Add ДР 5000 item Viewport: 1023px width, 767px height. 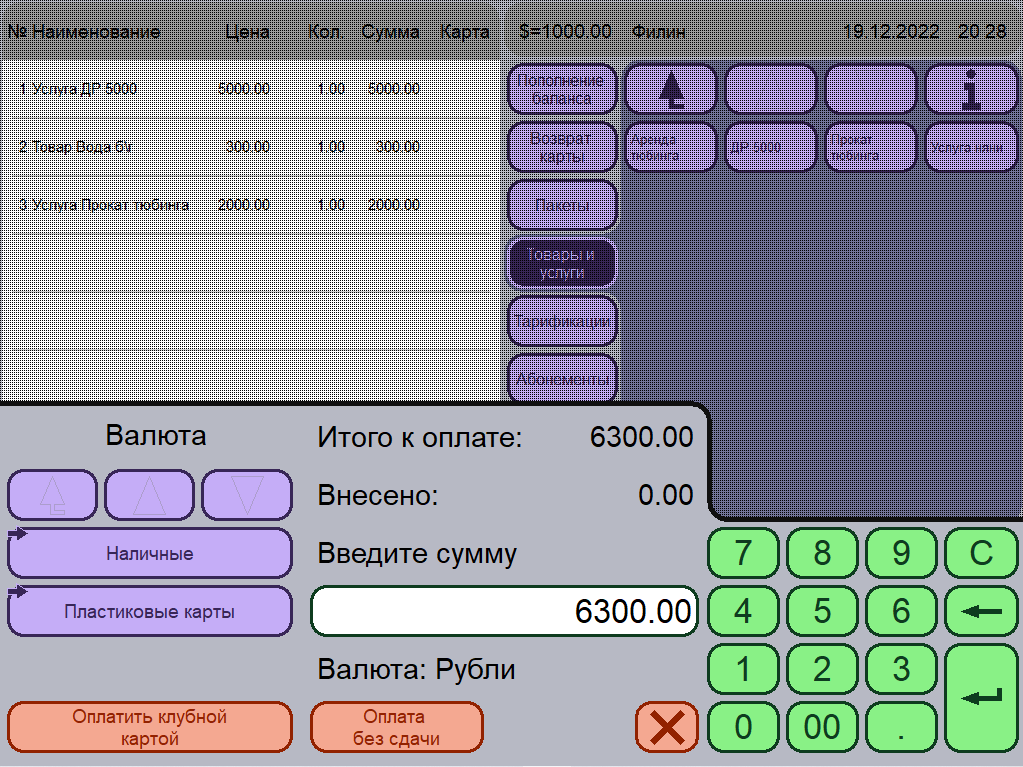pos(771,147)
